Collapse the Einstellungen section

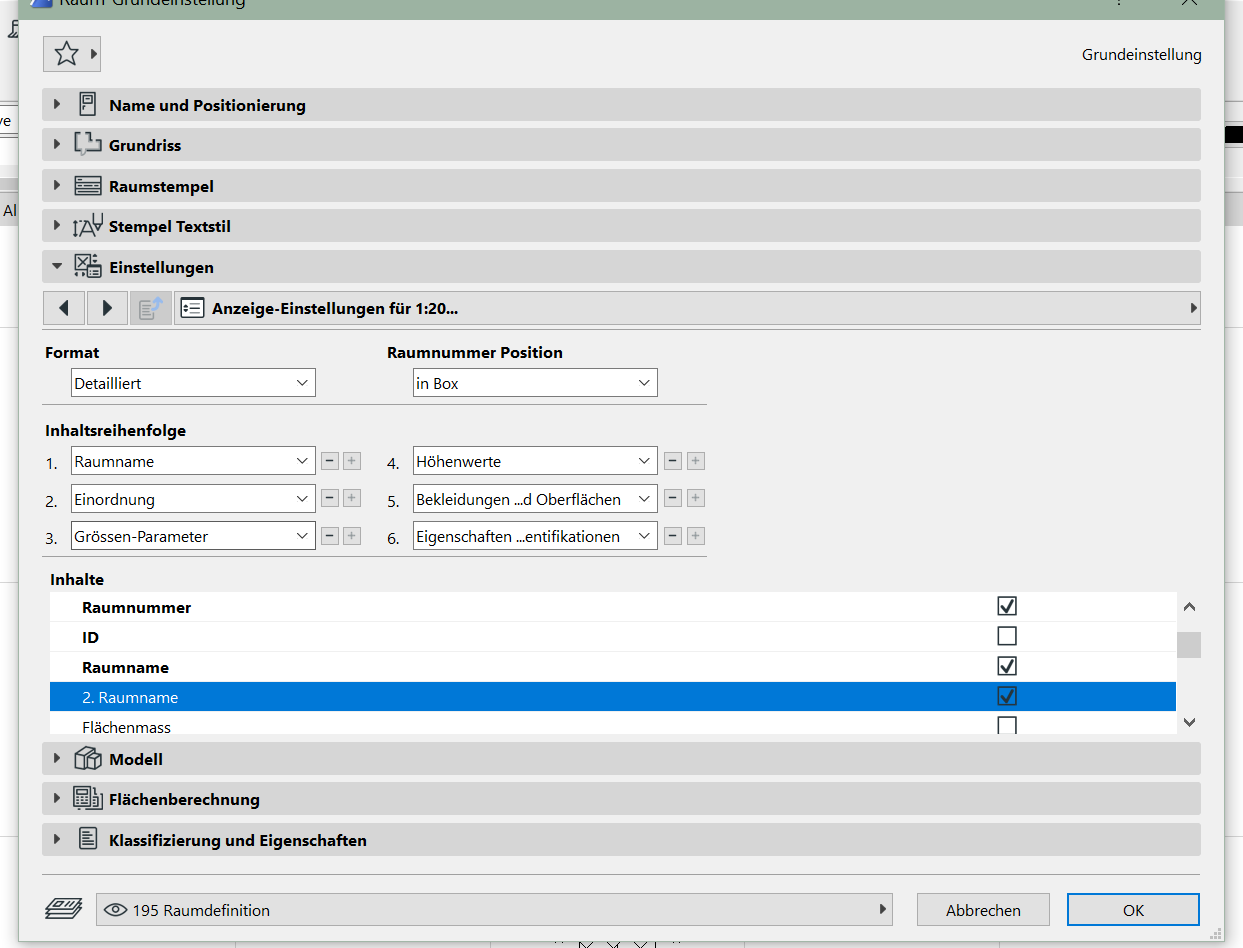pyautogui.click(x=57, y=267)
